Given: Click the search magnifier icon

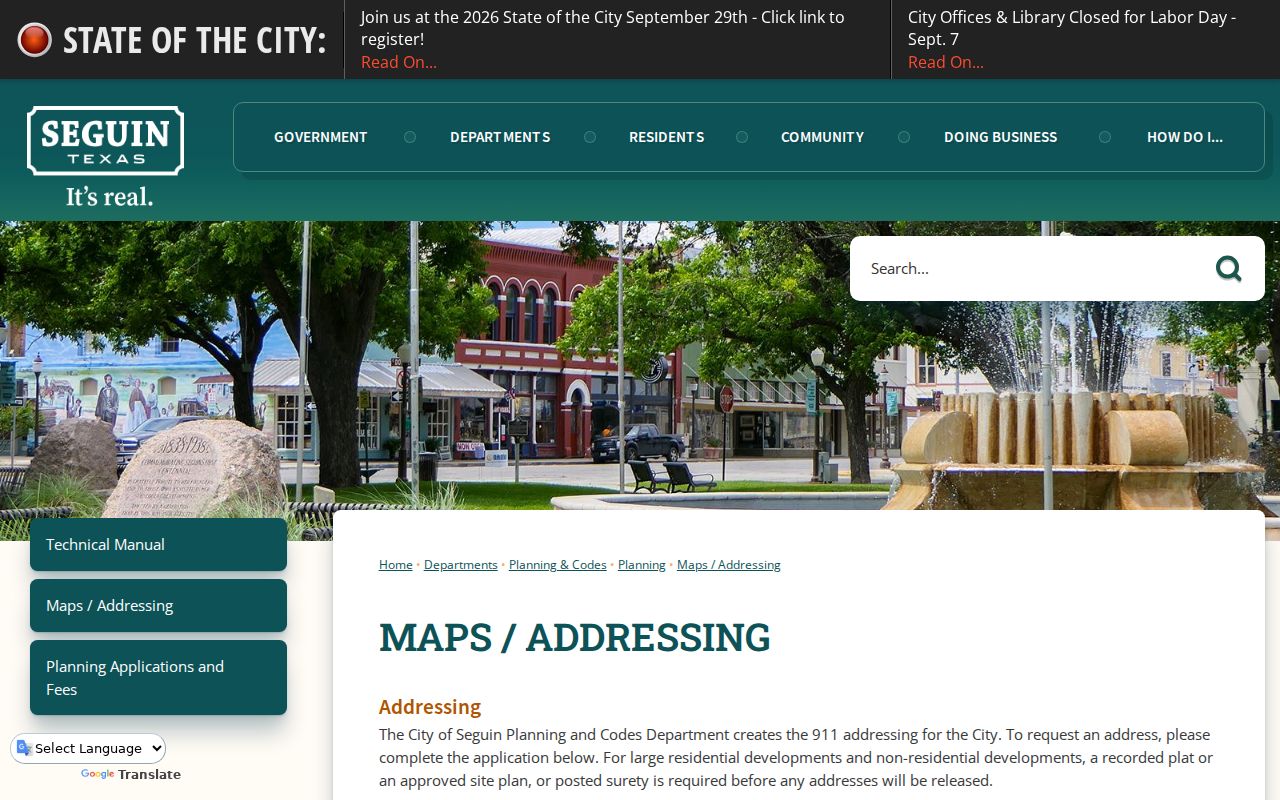Looking at the screenshot, I should coord(1228,268).
